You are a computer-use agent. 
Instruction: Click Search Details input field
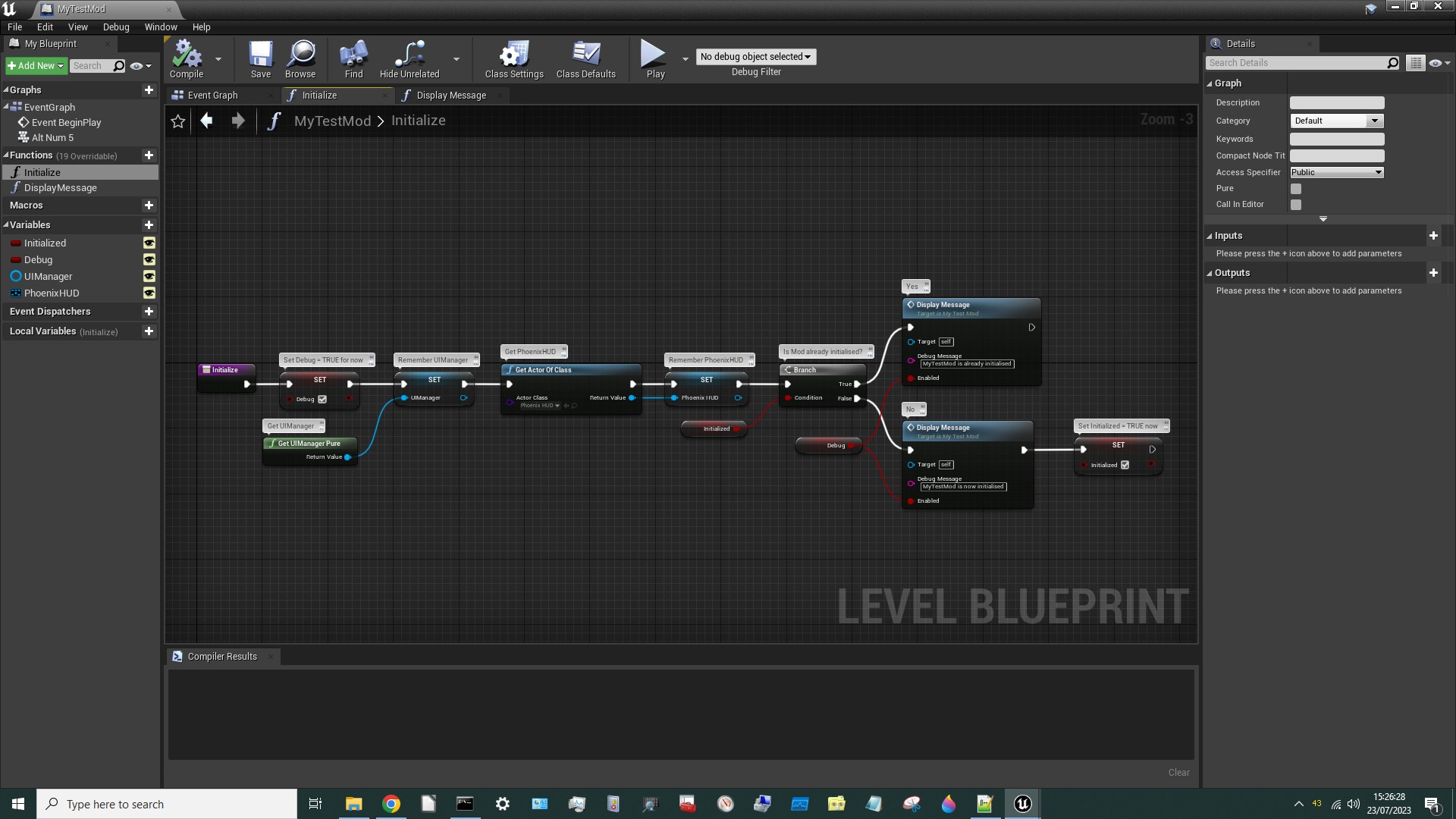coord(1295,63)
